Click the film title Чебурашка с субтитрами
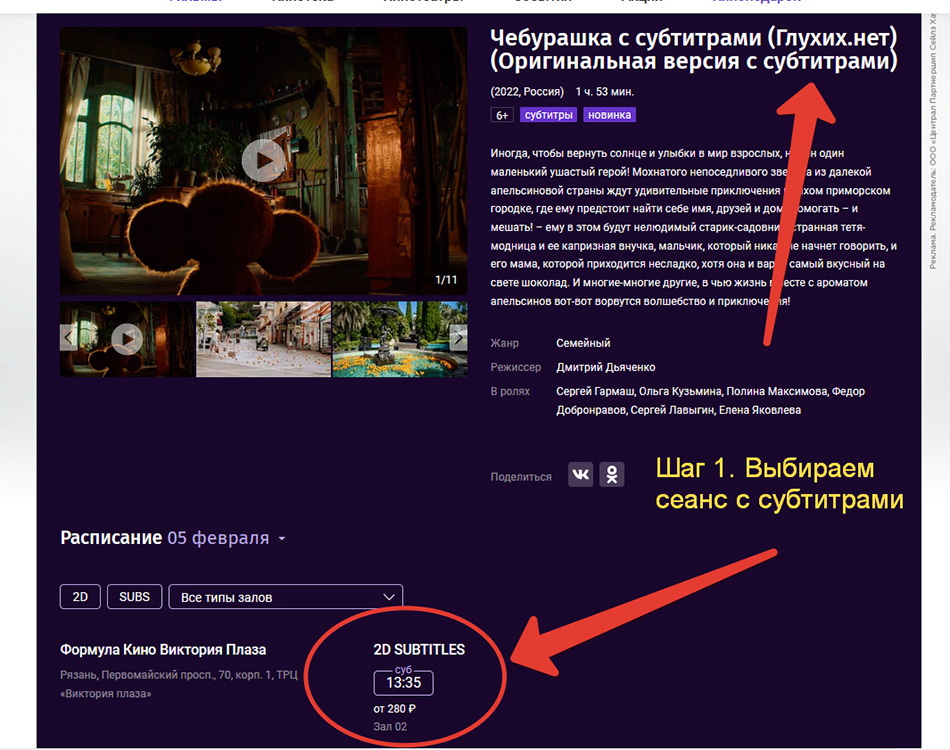The height and width of the screenshot is (750, 950). [694, 49]
